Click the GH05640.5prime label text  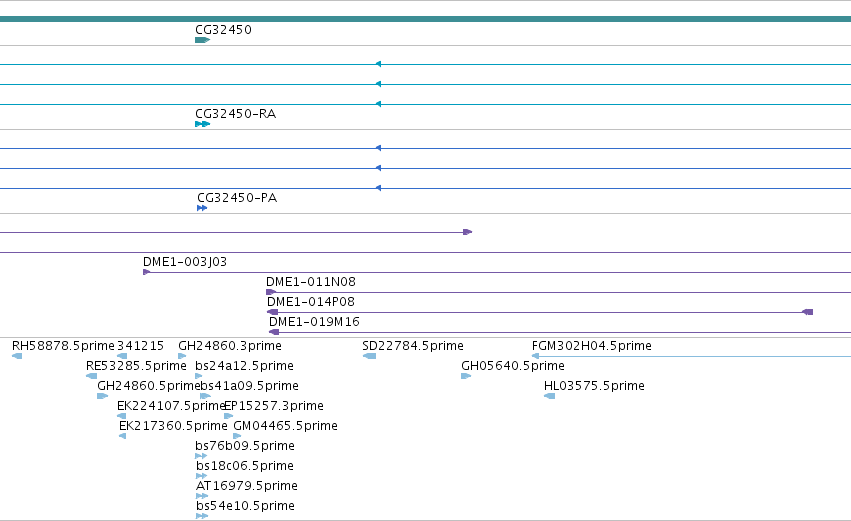pos(513,366)
